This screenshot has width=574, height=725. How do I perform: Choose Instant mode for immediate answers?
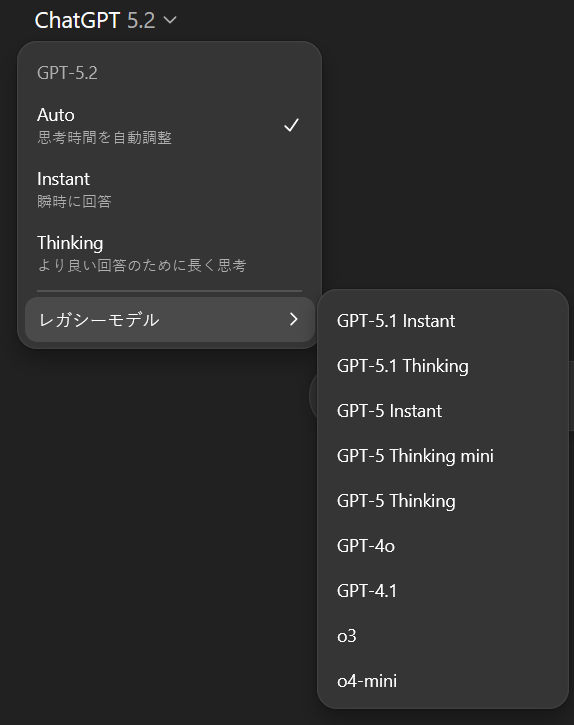coord(169,189)
